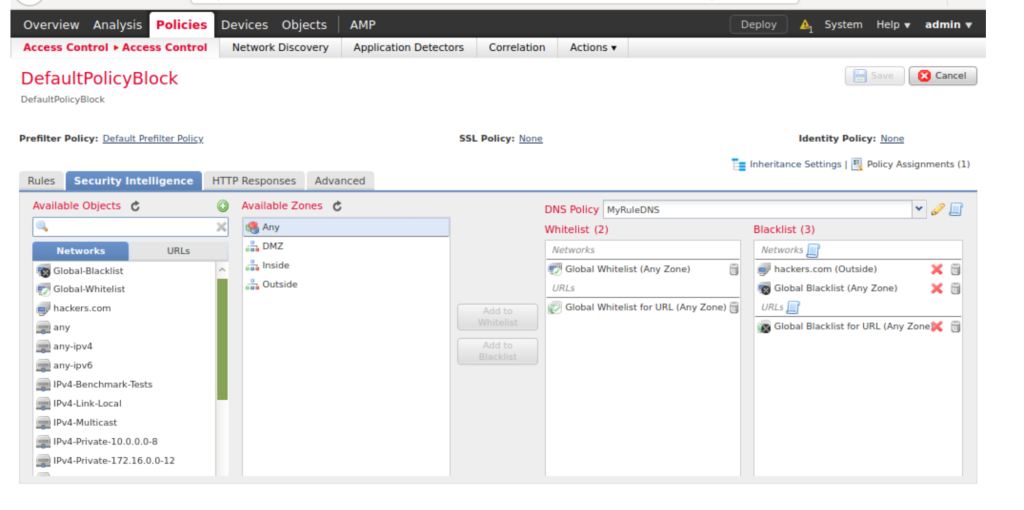
Task: Refresh the Available Zones list
Action: pos(337,206)
